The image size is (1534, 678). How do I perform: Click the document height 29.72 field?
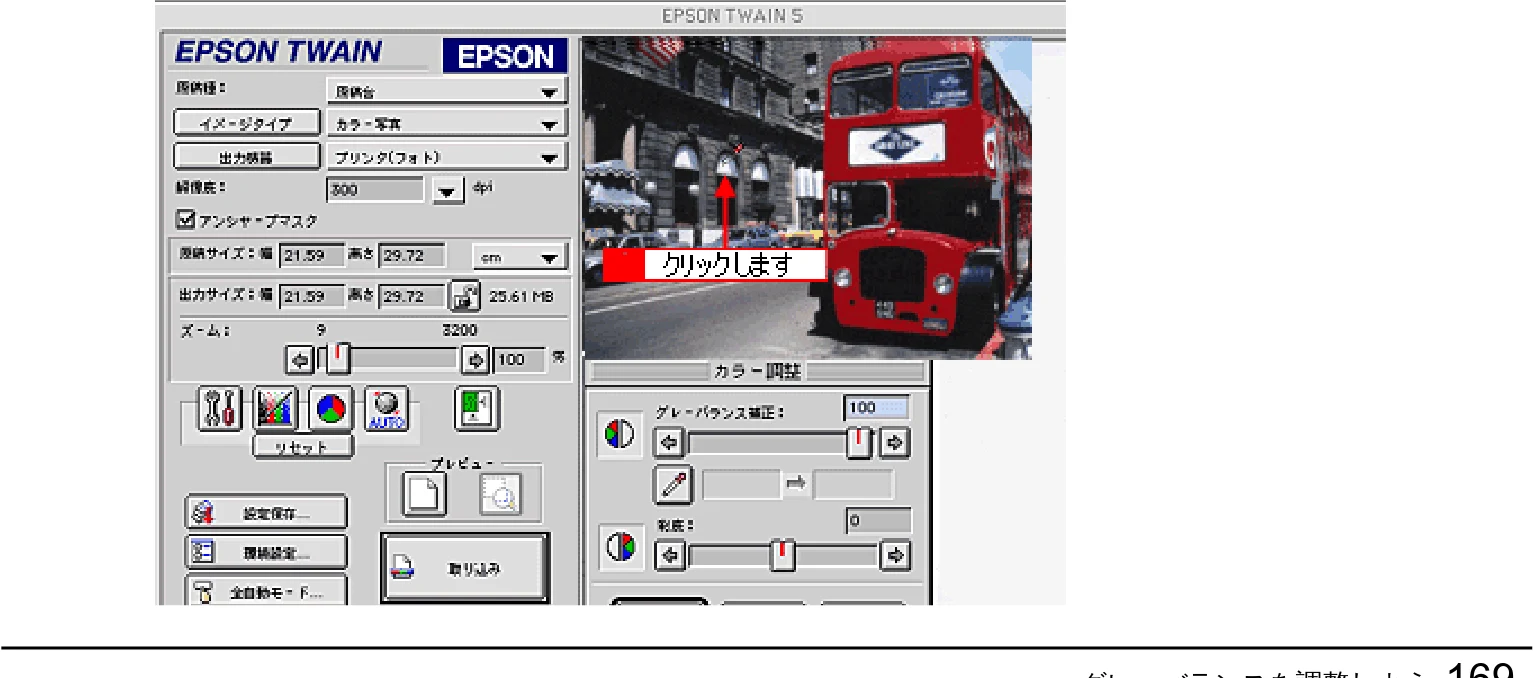click(x=412, y=256)
